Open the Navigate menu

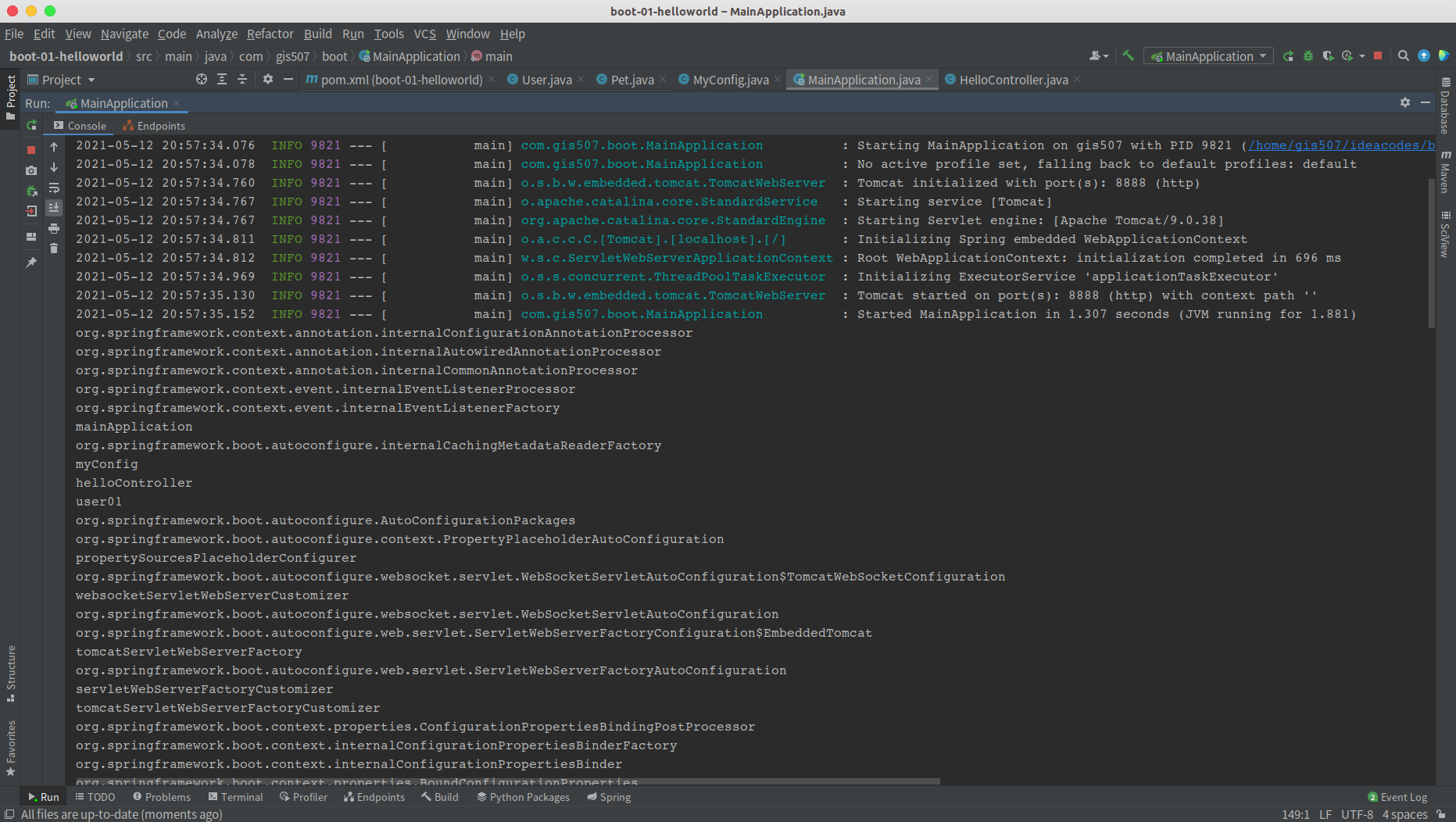[124, 34]
